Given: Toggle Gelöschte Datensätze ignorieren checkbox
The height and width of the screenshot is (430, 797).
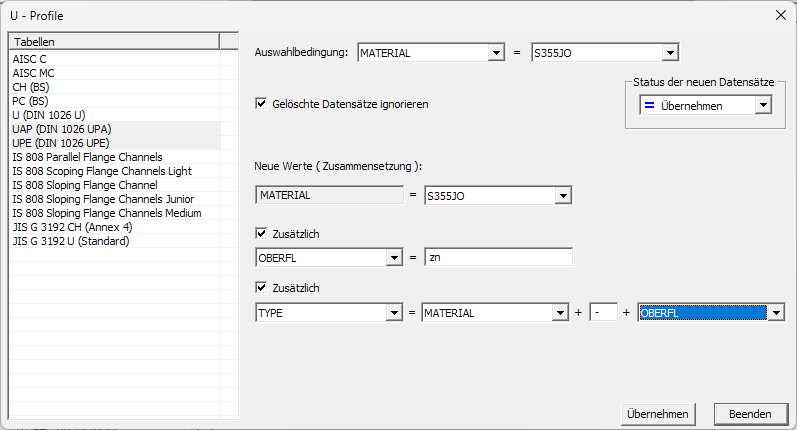Looking at the screenshot, I should pos(262,103).
